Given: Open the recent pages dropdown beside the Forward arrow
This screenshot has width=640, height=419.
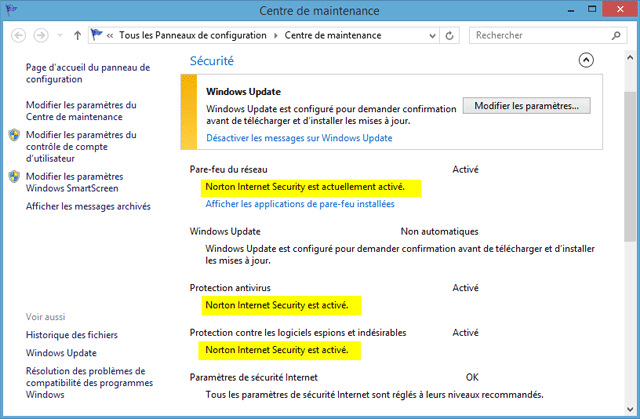Looking at the screenshot, I should point(60,35).
